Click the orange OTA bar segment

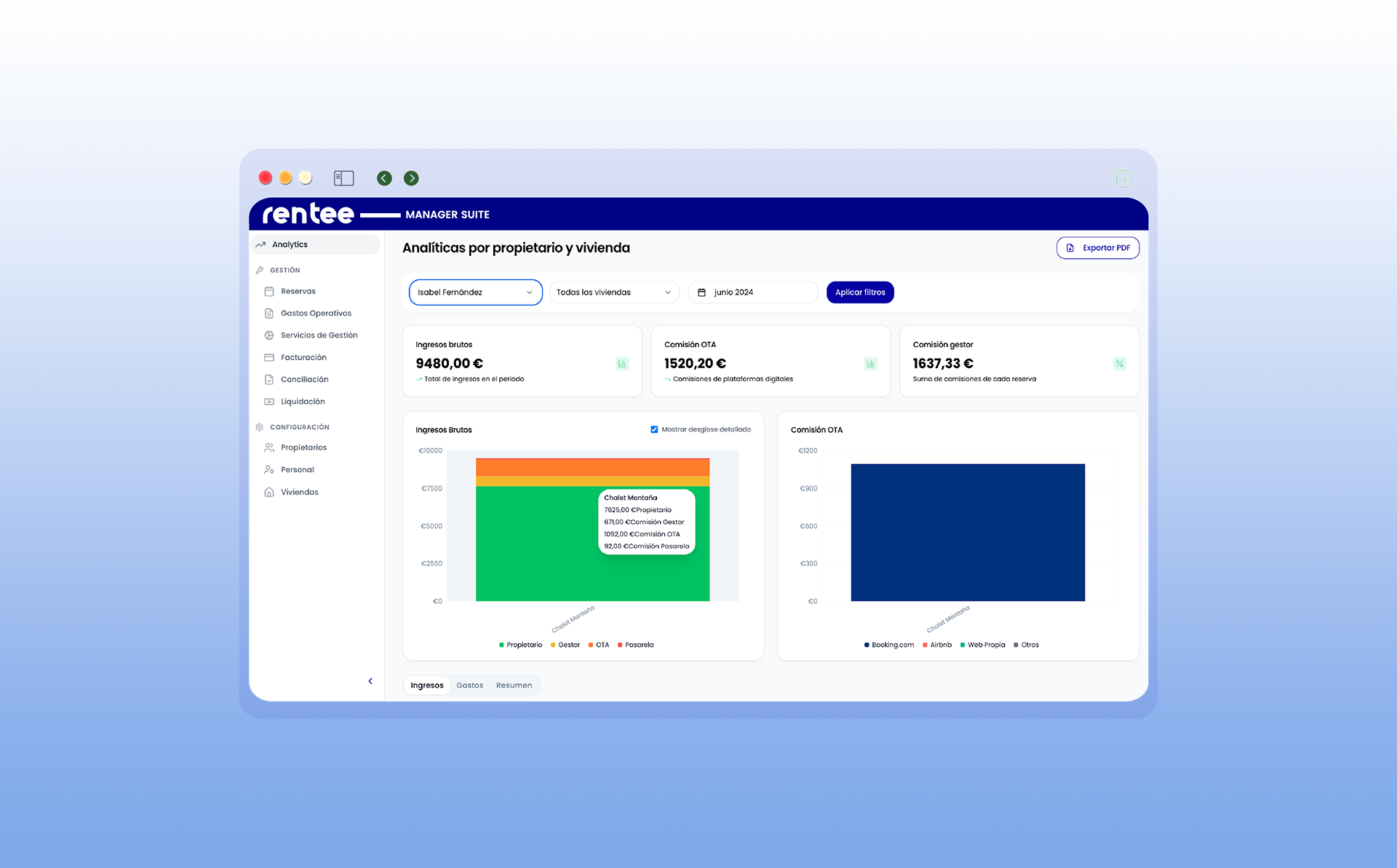point(592,466)
